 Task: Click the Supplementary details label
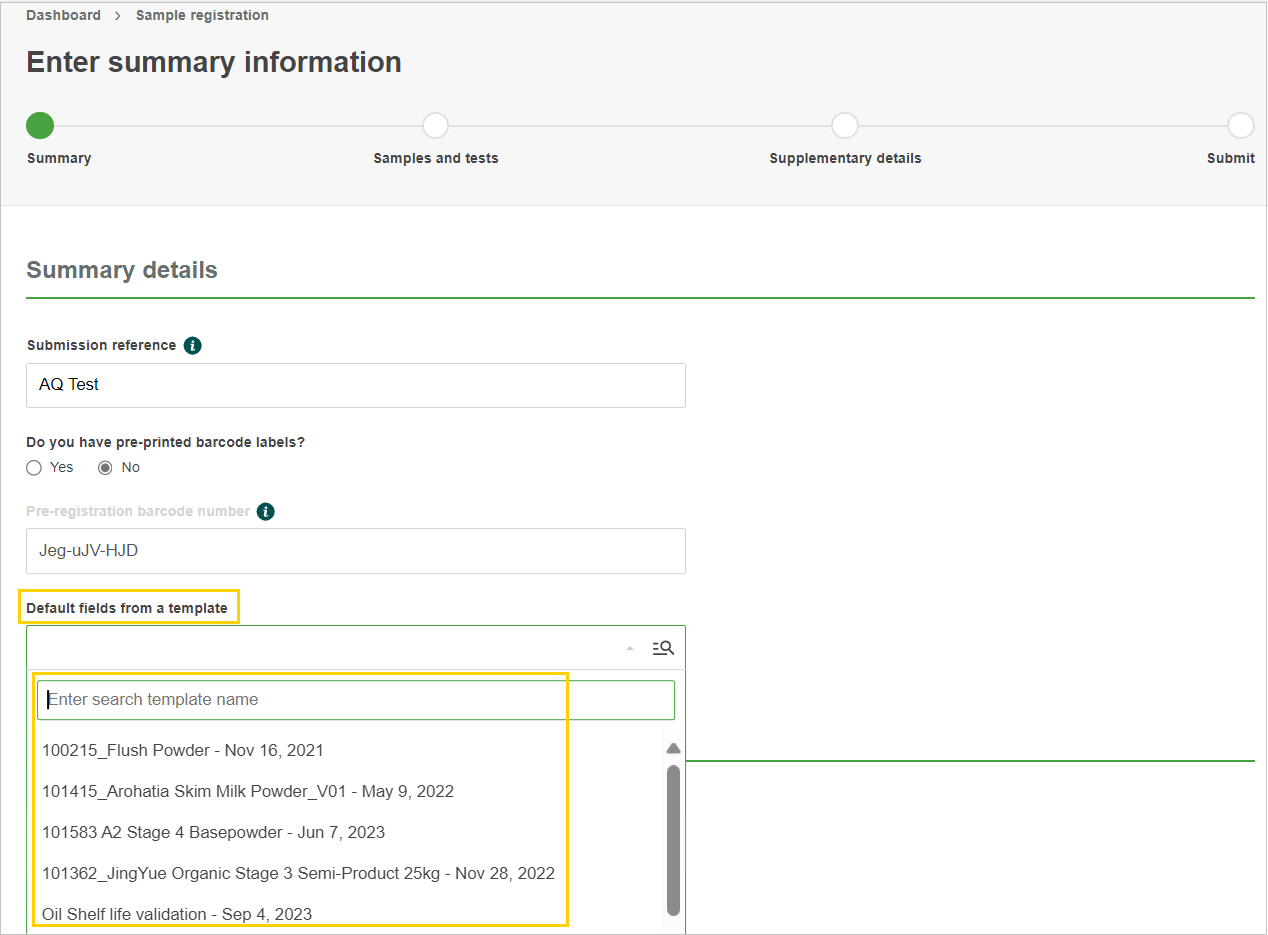pos(845,158)
